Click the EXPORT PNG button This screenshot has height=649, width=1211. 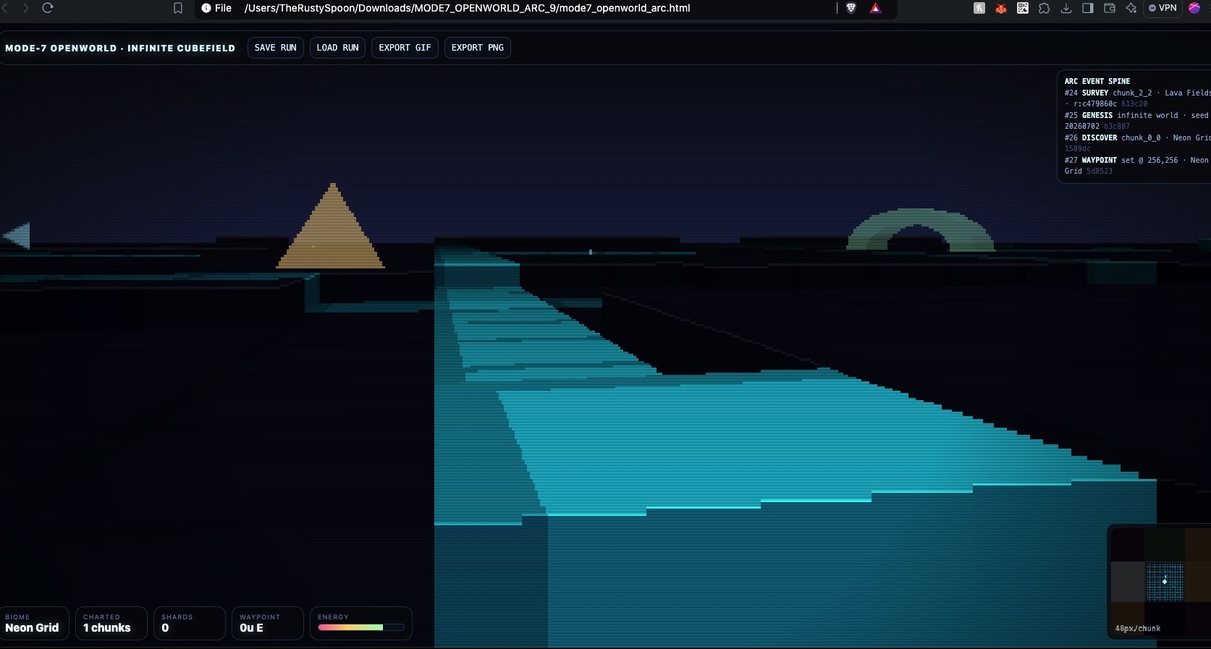point(477,48)
